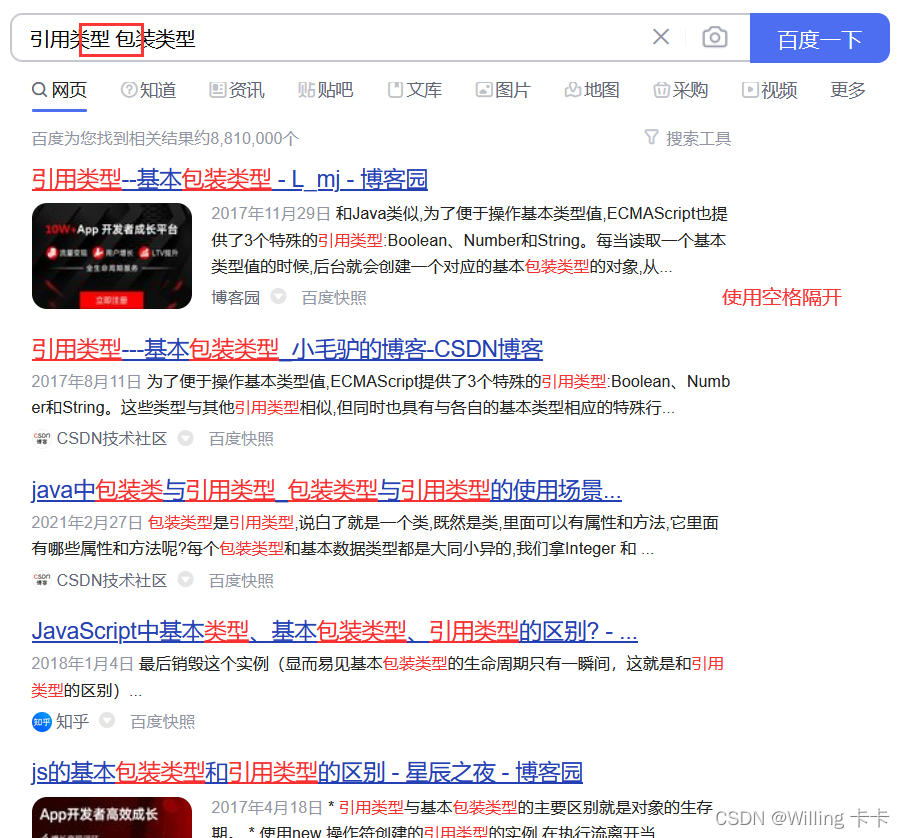This screenshot has height=838, width=905.
Task: Open CSDN技术社区 source under the 小毛驴 result
Action: [x=112, y=439]
